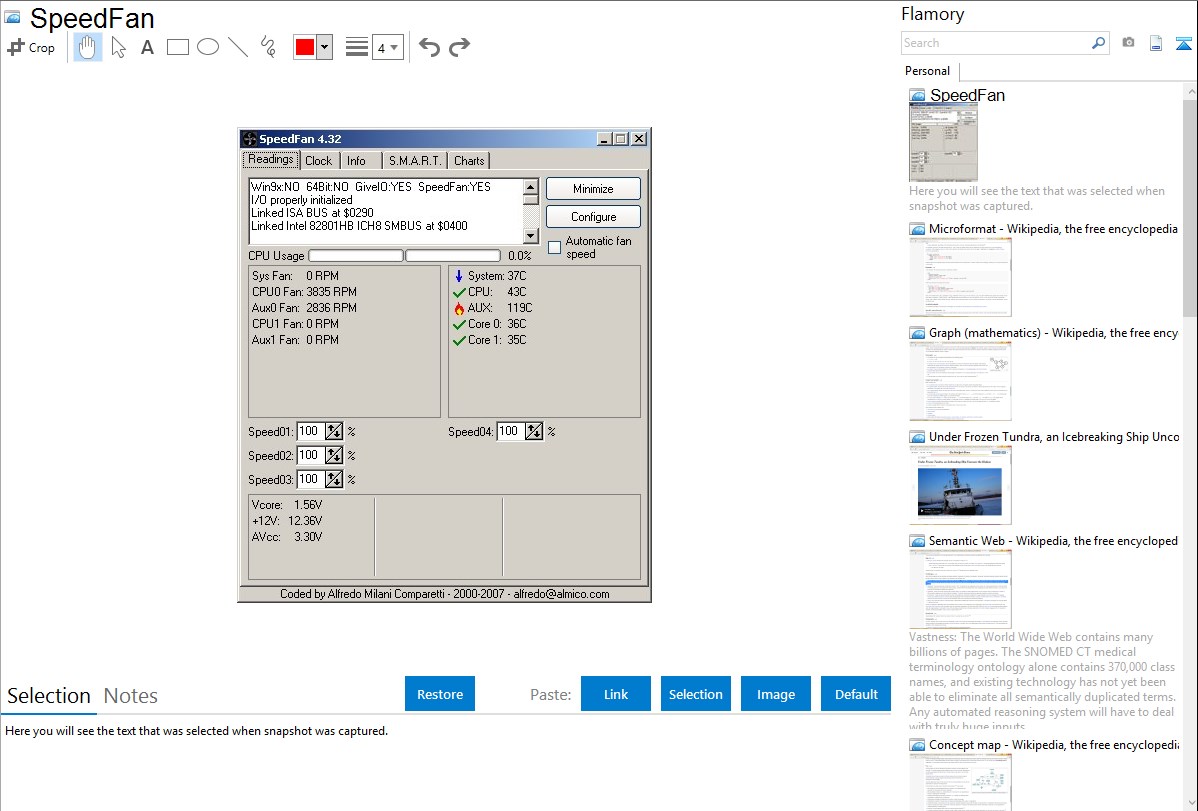
Task: Click the document icon beside the camera
Action: coord(1156,43)
